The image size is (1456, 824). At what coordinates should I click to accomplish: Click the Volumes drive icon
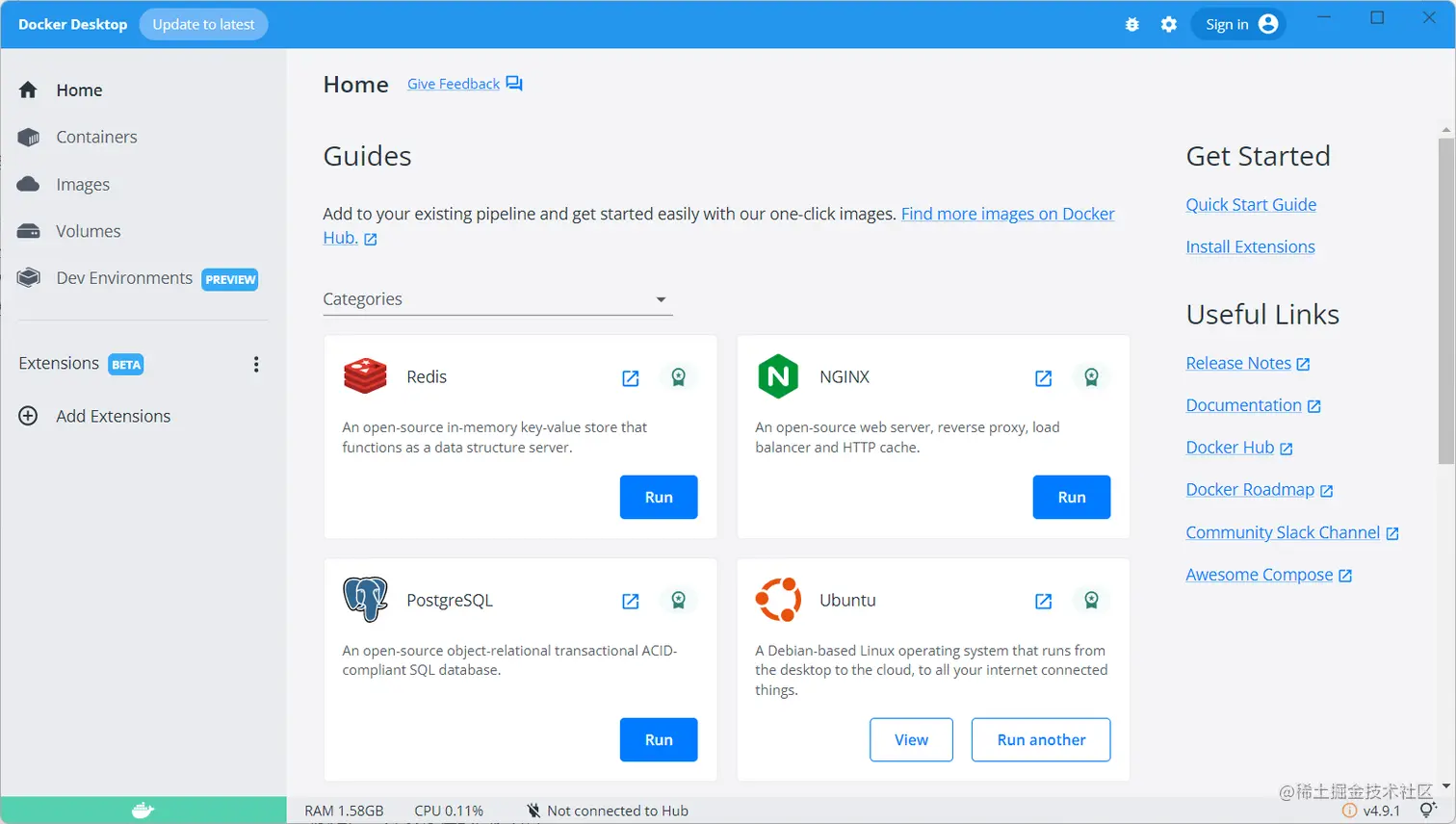tap(29, 231)
